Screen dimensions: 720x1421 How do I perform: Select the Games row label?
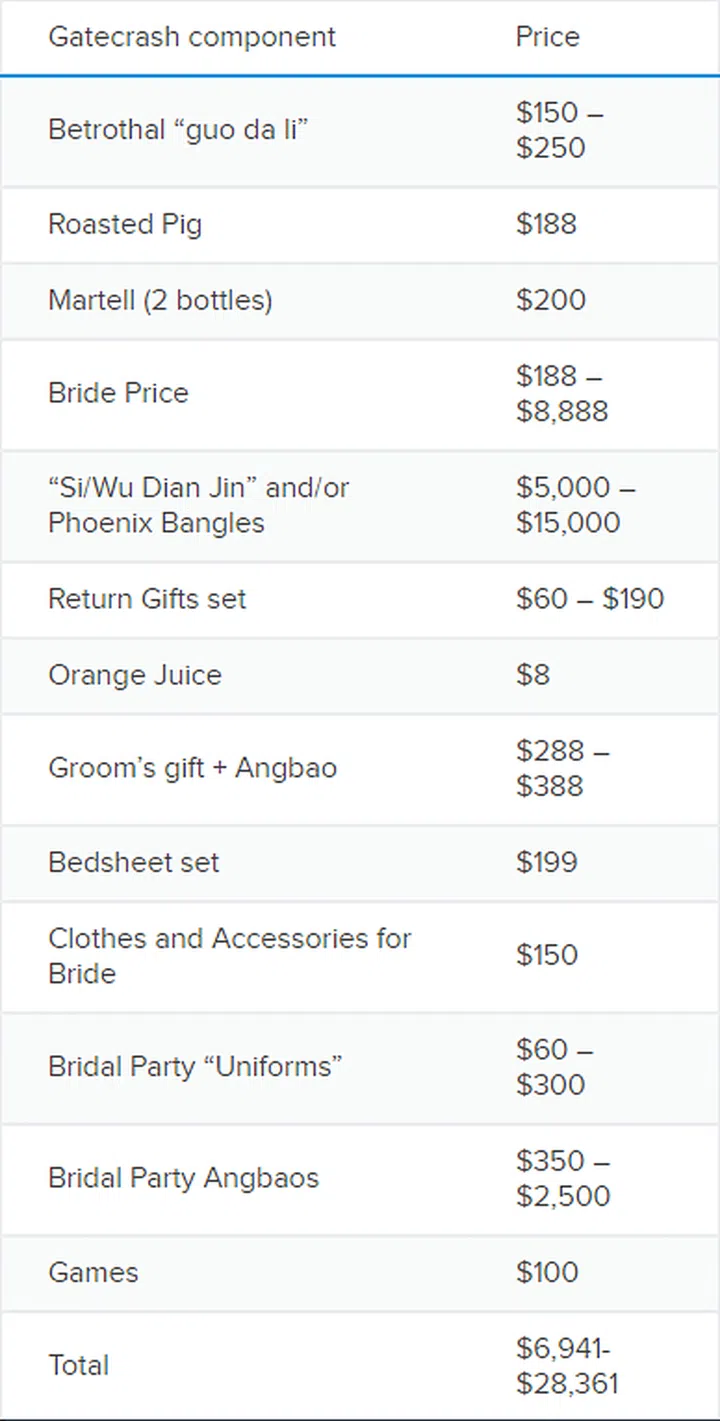point(93,1272)
